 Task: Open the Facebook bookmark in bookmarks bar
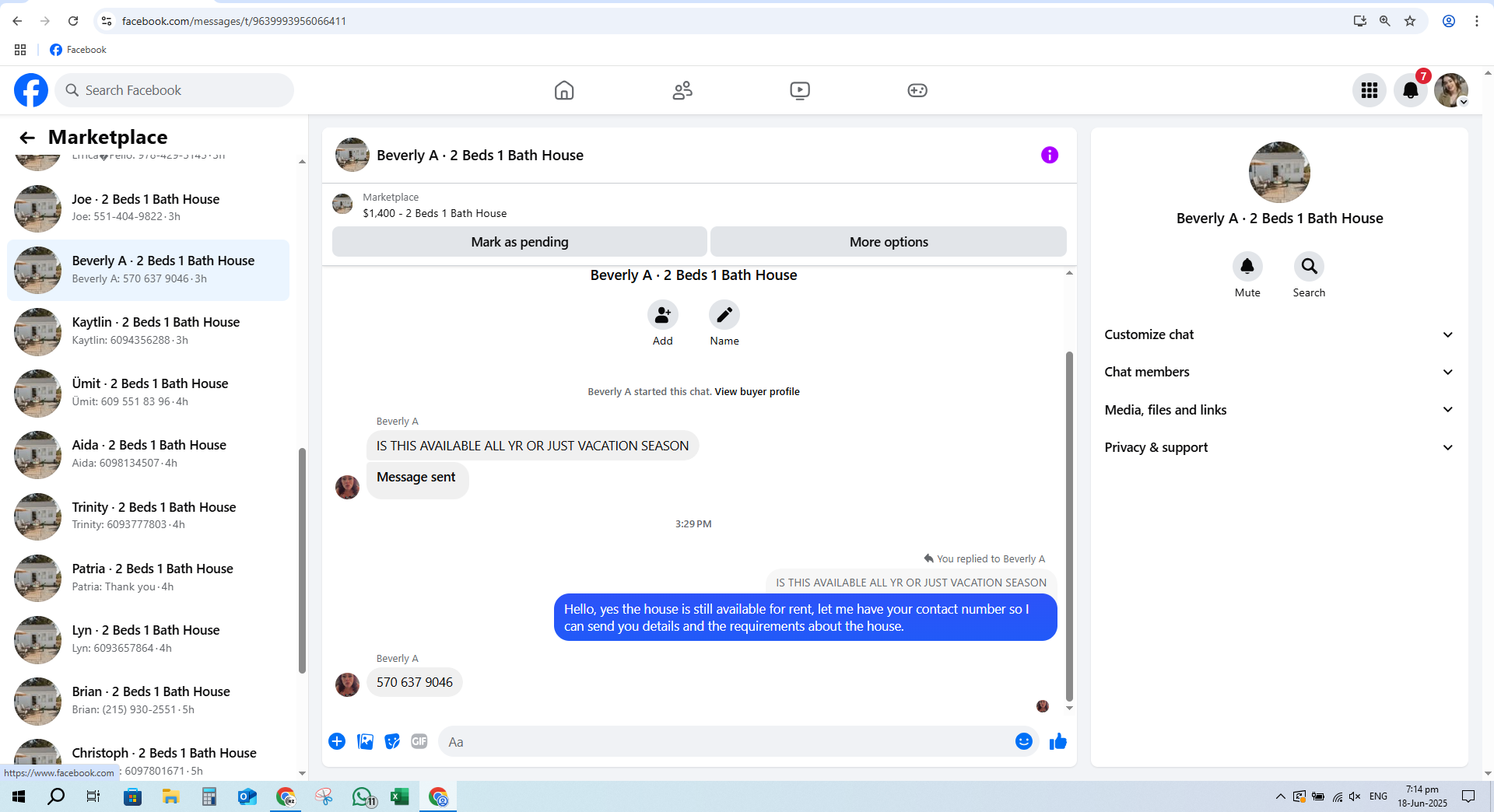[x=78, y=50]
